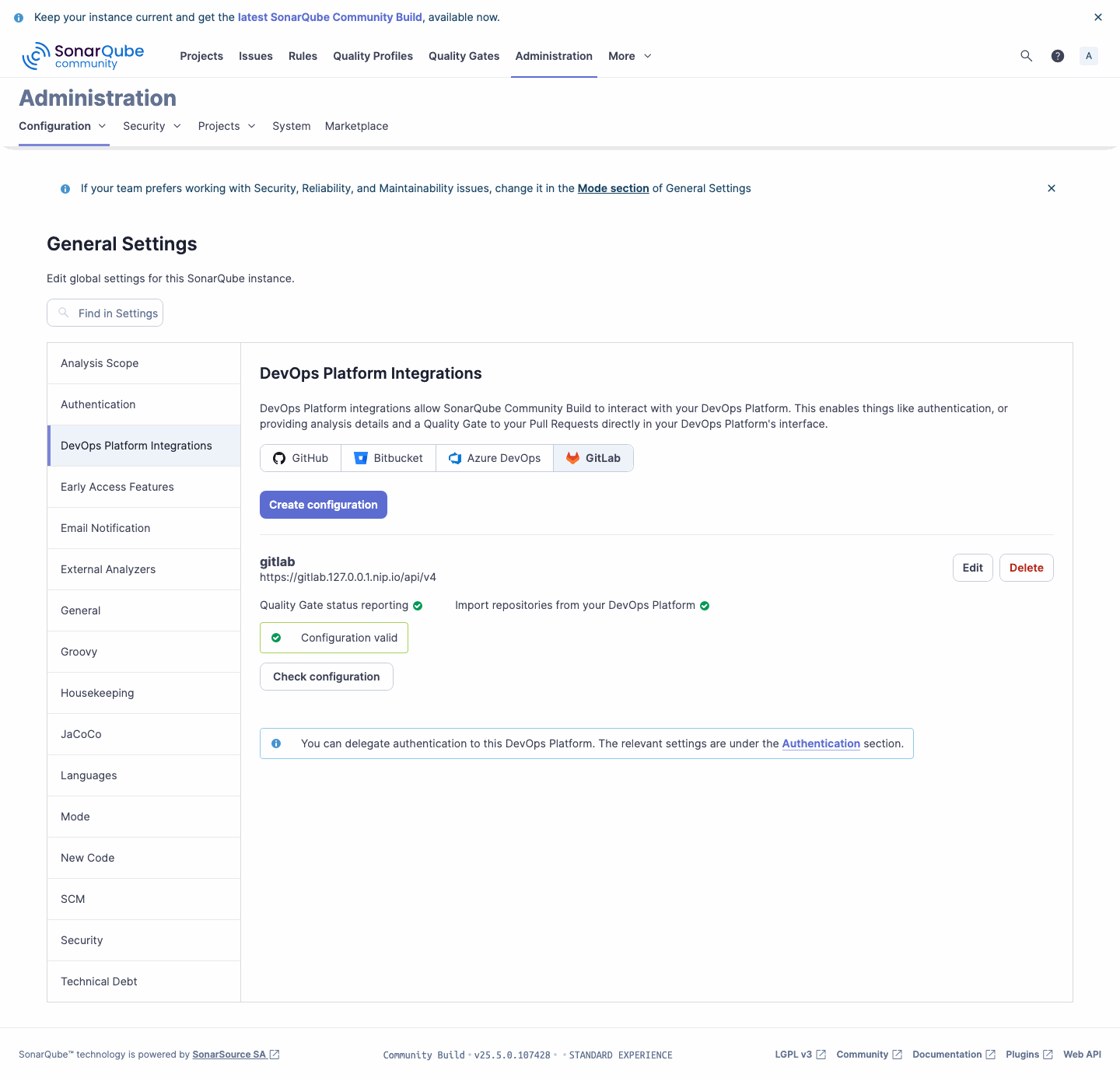Edit the gitlab configuration
This screenshot has height=1081, width=1120.
click(x=973, y=568)
